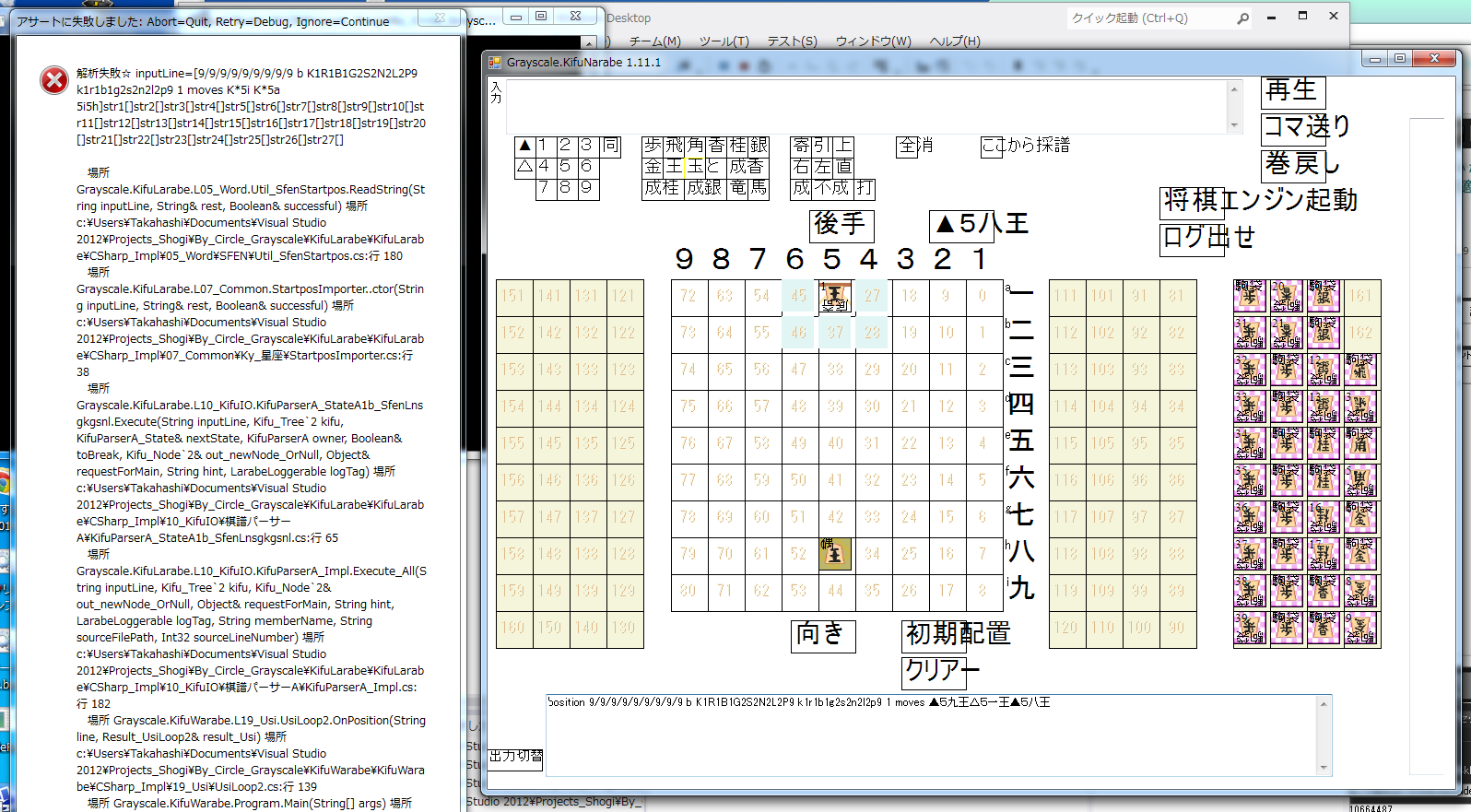This screenshot has height=812, width=1471.
Task: Click the 歩 pawn key
Action: (653, 146)
